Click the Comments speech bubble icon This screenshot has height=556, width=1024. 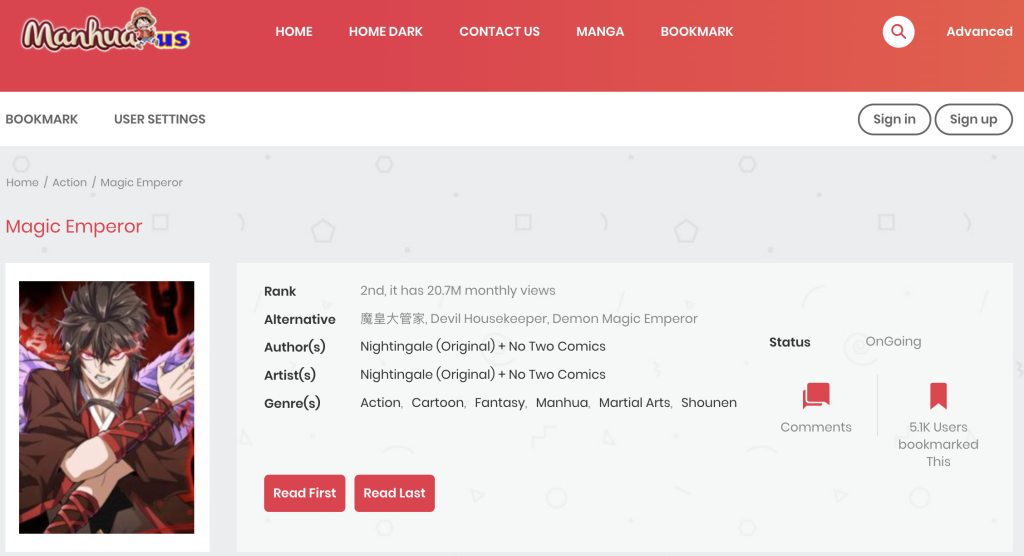(816, 396)
